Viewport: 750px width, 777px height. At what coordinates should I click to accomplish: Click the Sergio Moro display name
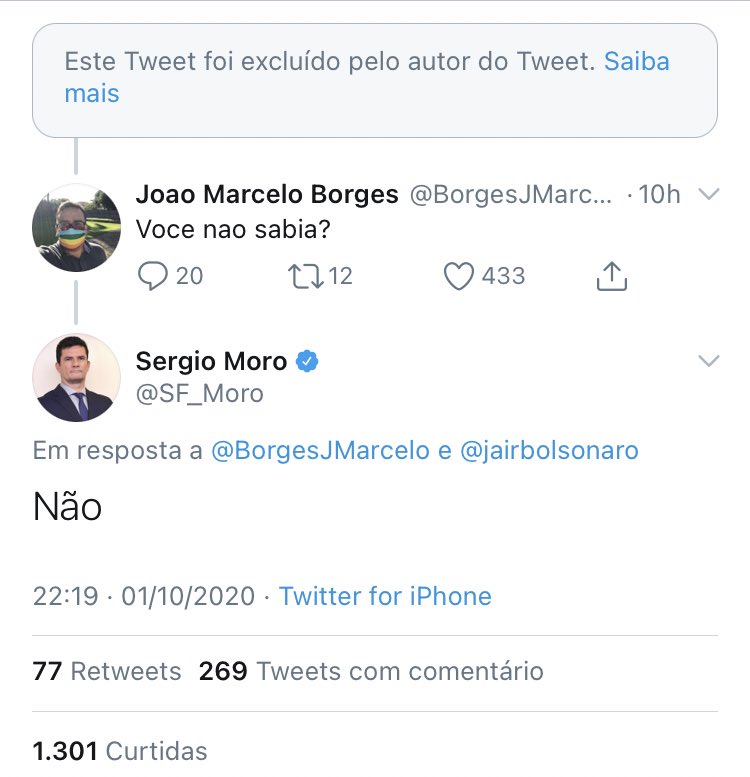(211, 361)
